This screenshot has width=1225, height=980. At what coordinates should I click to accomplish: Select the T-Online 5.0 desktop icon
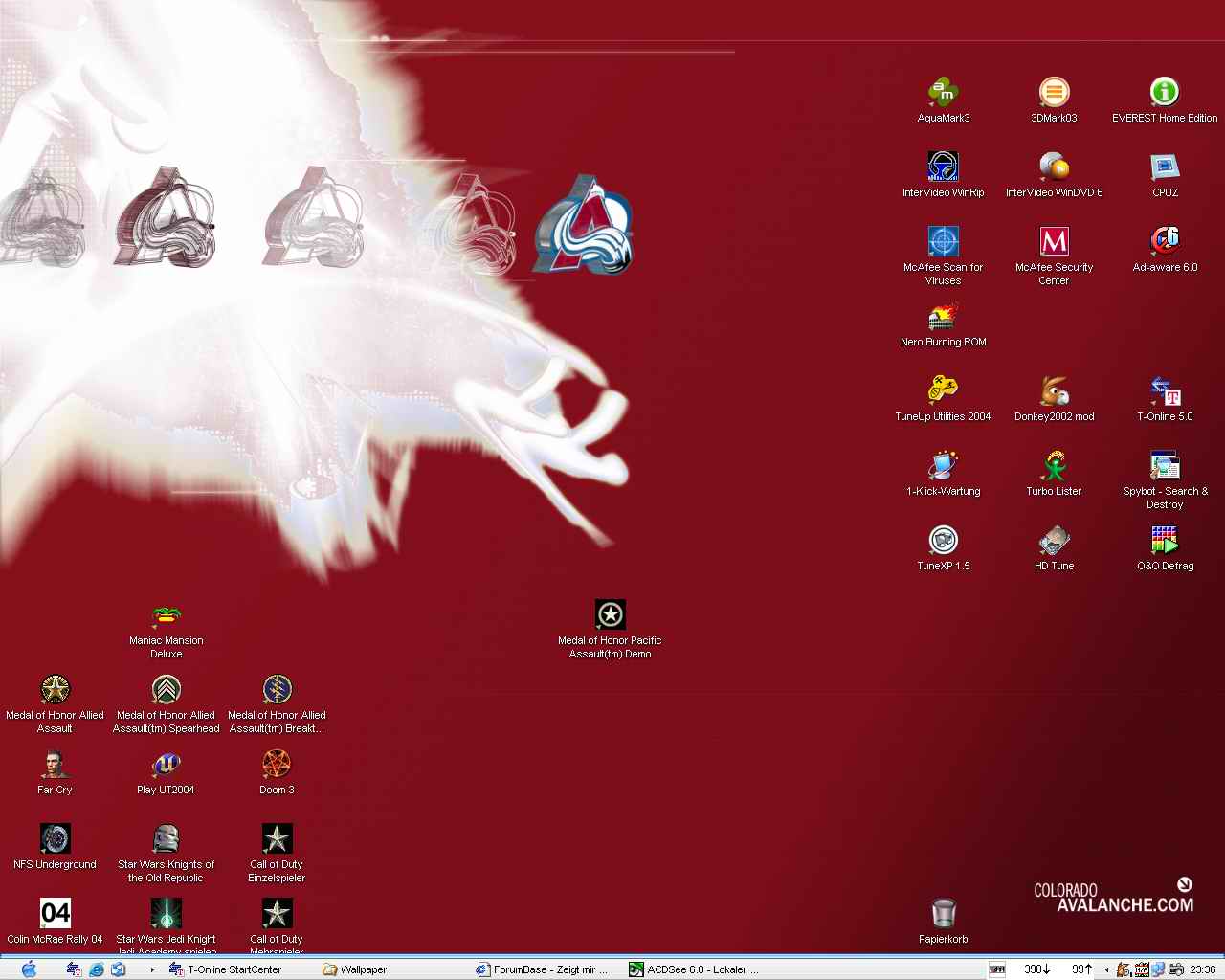click(x=1165, y=390)
